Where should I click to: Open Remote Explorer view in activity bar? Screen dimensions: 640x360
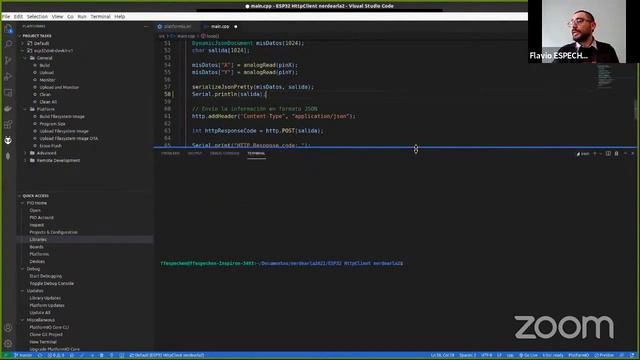pyautogui.click(x=8, y=93)
